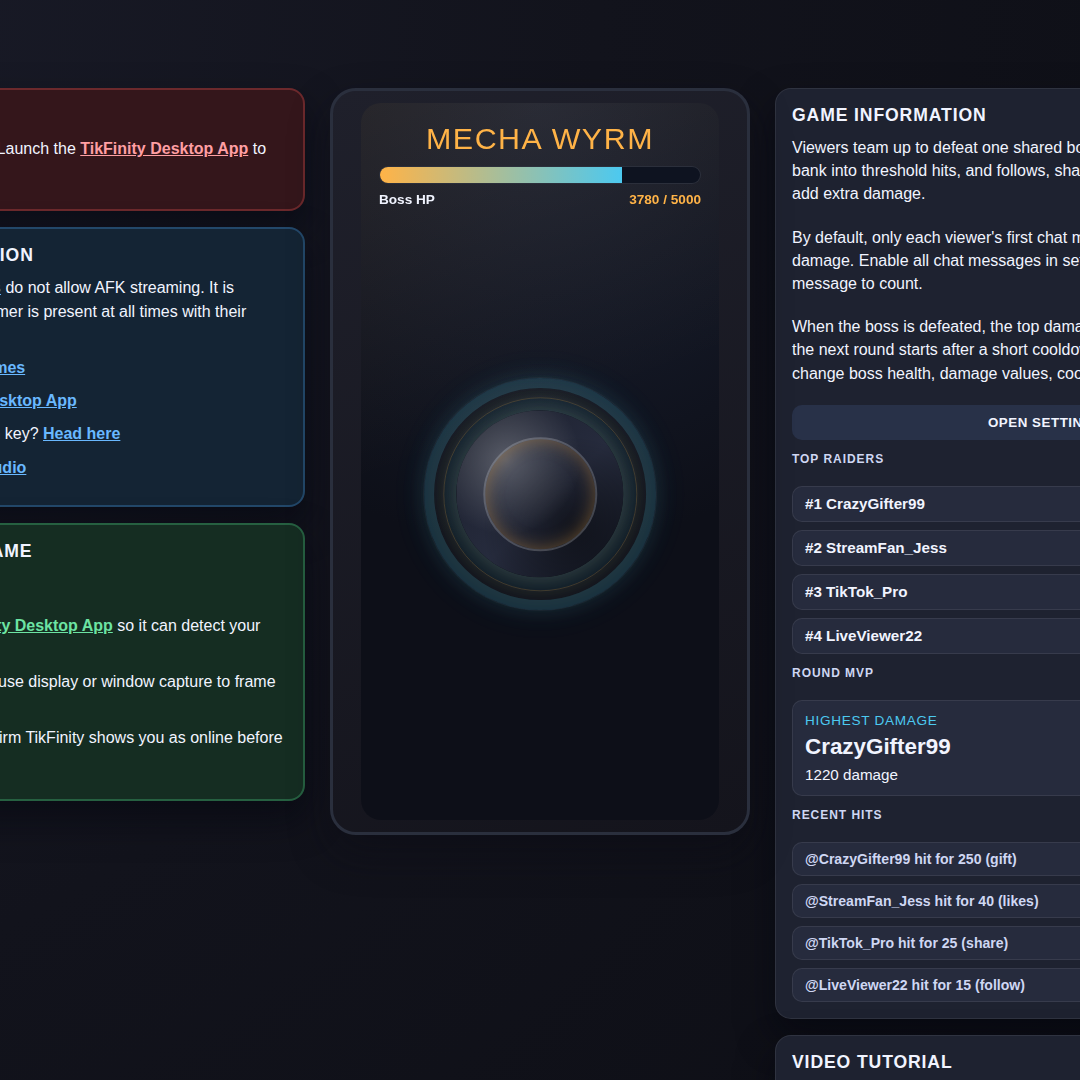Open the TikFinity Desktop App link in red panel
The height and width of the screenshot is (1080, 1080).
[164, 148]
